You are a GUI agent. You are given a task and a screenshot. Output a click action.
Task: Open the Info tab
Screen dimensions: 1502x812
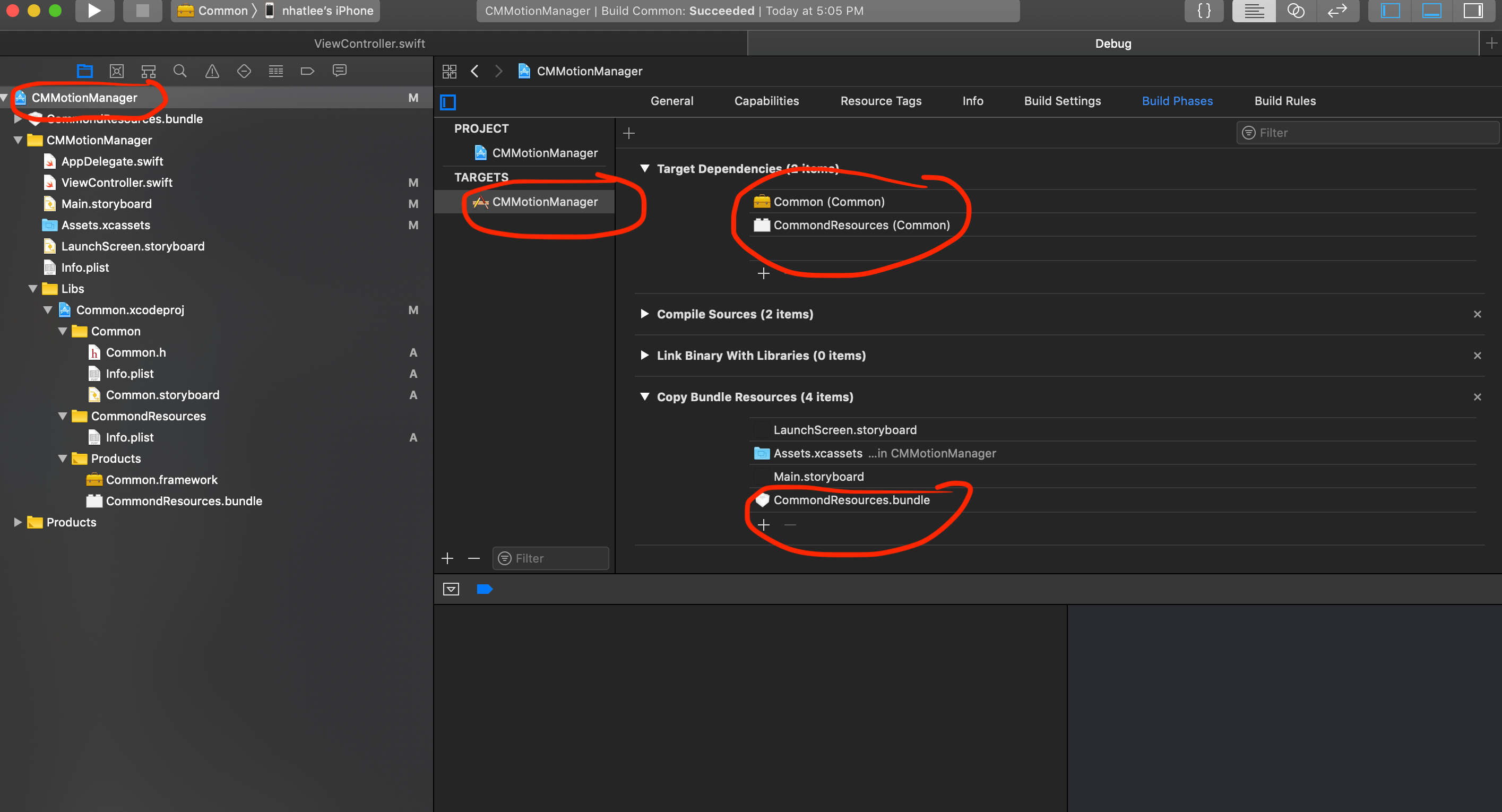click(x=972, y=101)
